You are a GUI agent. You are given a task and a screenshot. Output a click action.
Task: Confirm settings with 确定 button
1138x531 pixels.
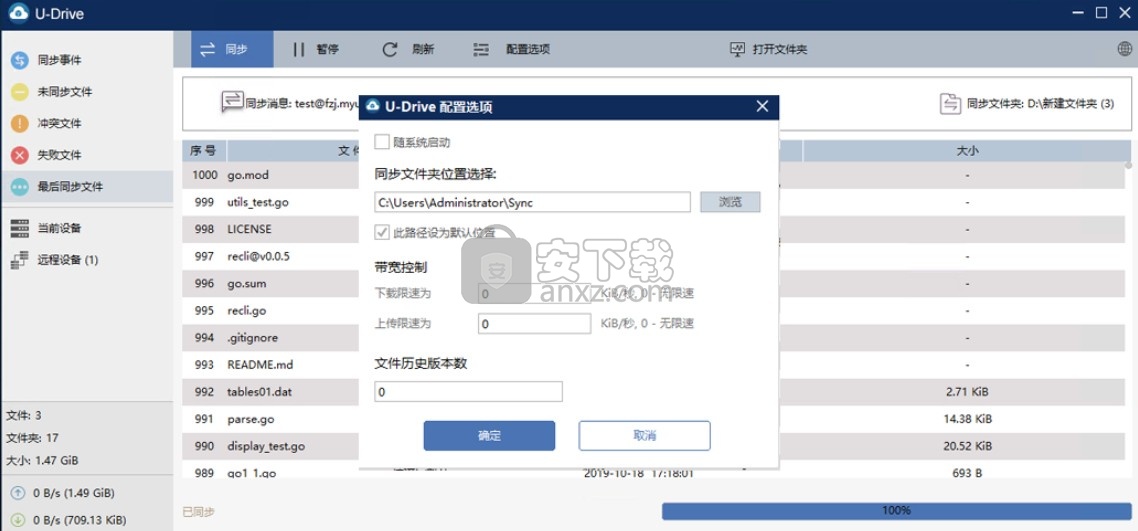pyautogui.click(x=489, y=436)
